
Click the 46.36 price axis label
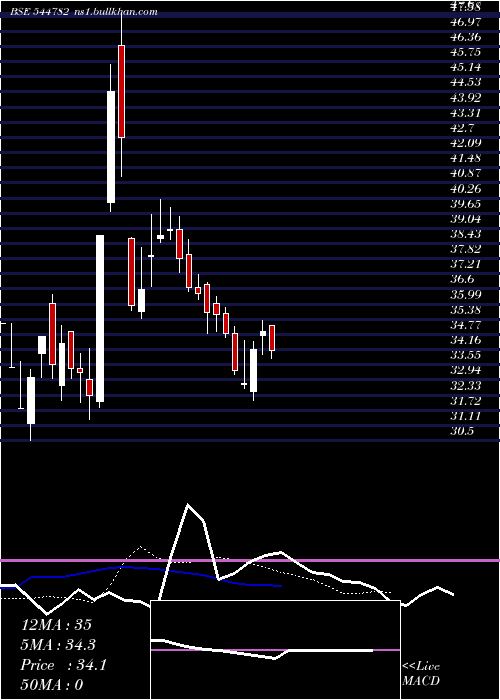pyautogui.click(x=466, y=37)
